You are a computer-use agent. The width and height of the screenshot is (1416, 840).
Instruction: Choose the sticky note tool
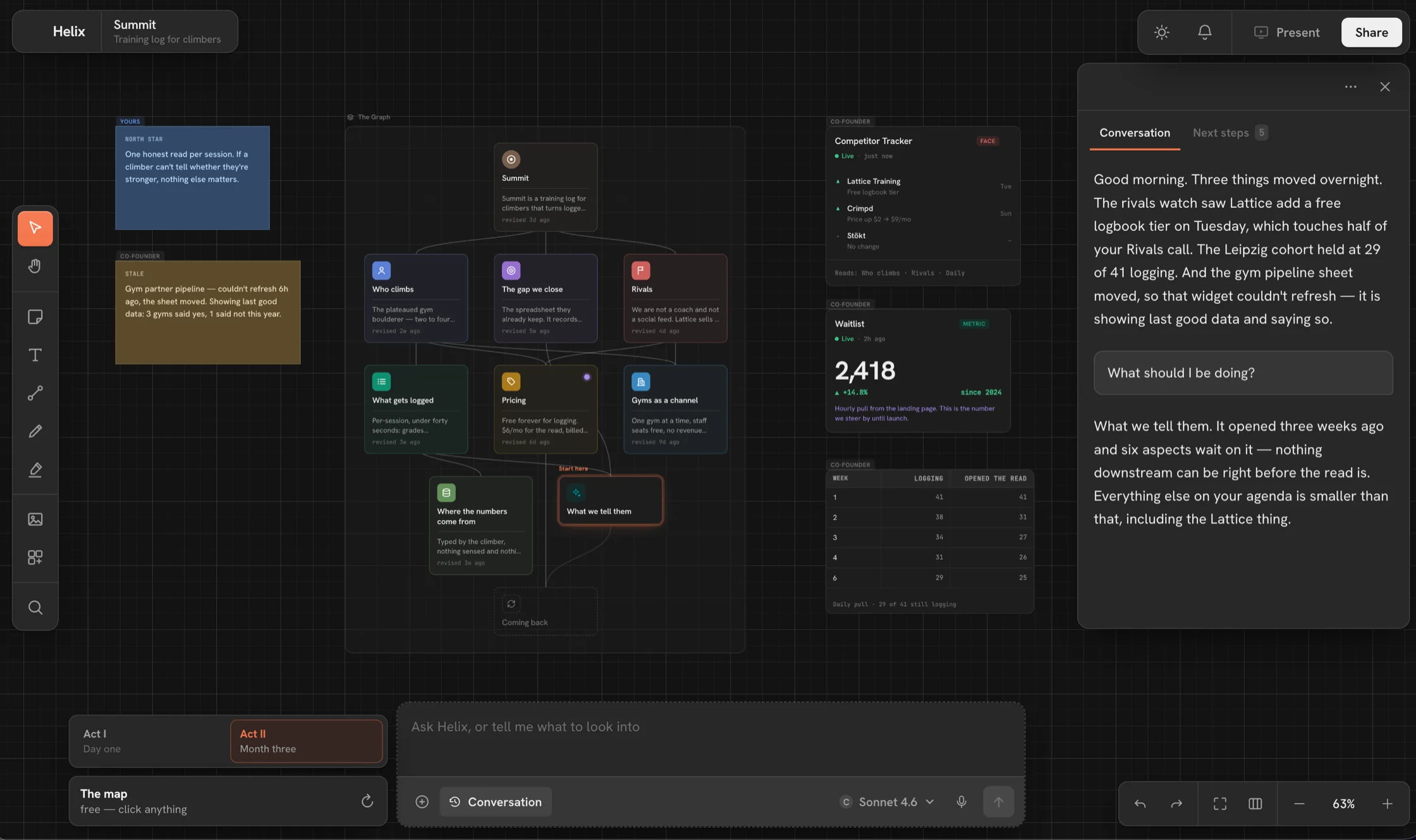[x=35, y=317]
